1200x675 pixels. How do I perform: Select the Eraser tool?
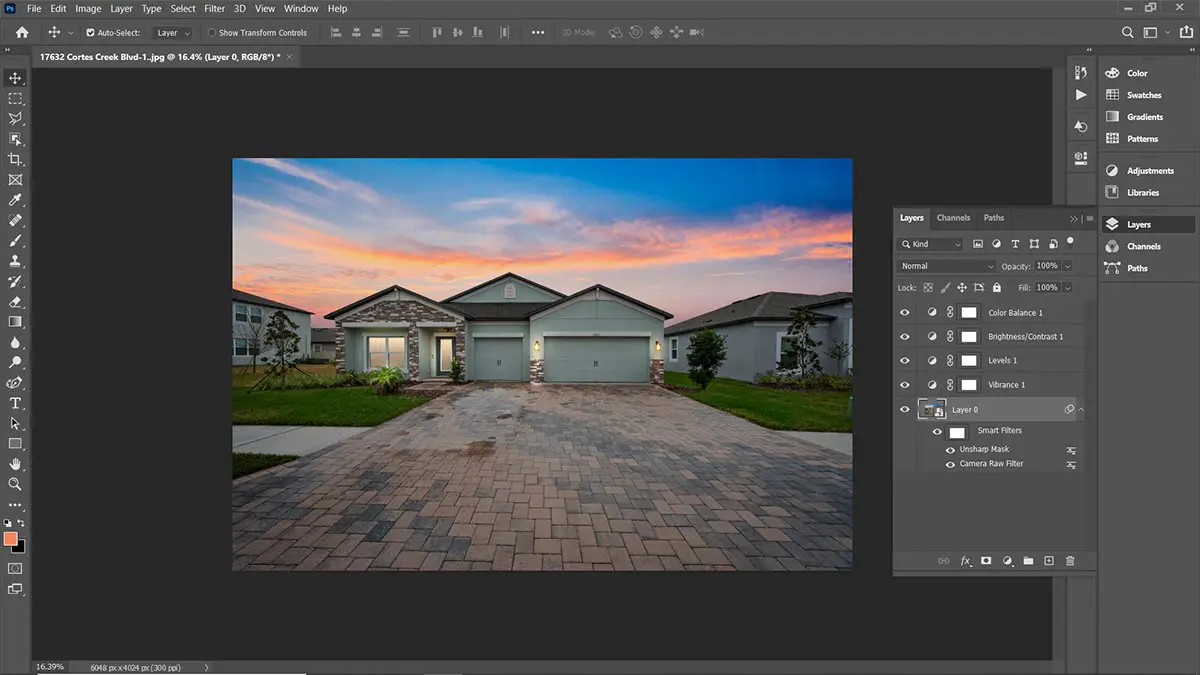(15, 302)
